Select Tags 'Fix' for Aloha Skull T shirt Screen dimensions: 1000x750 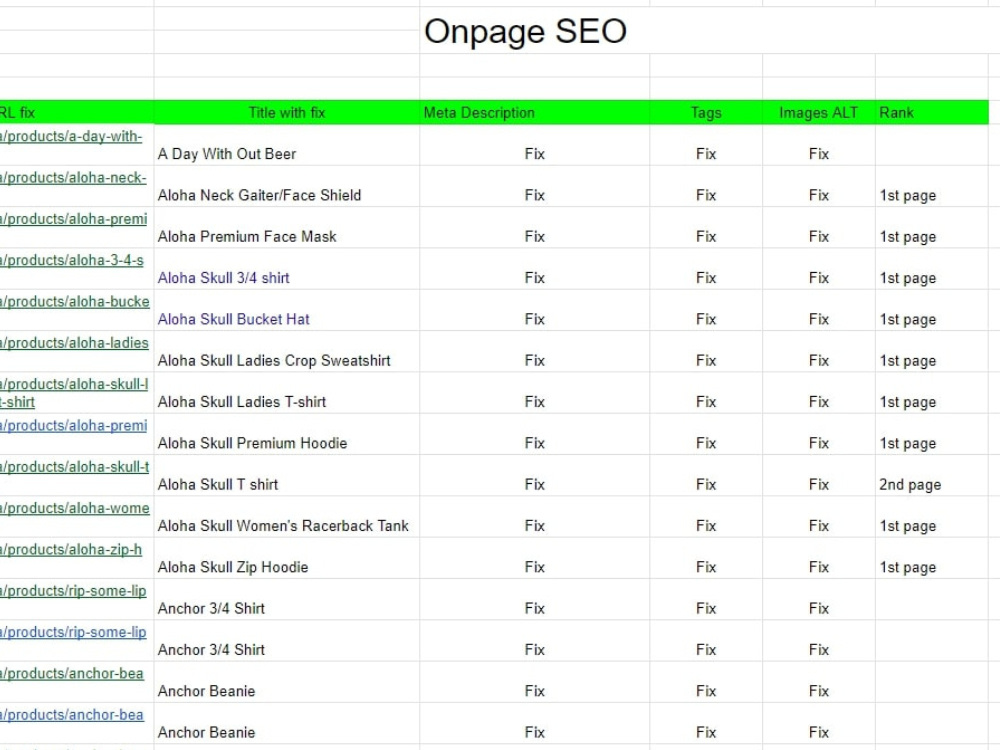click(x=706, y=476)
